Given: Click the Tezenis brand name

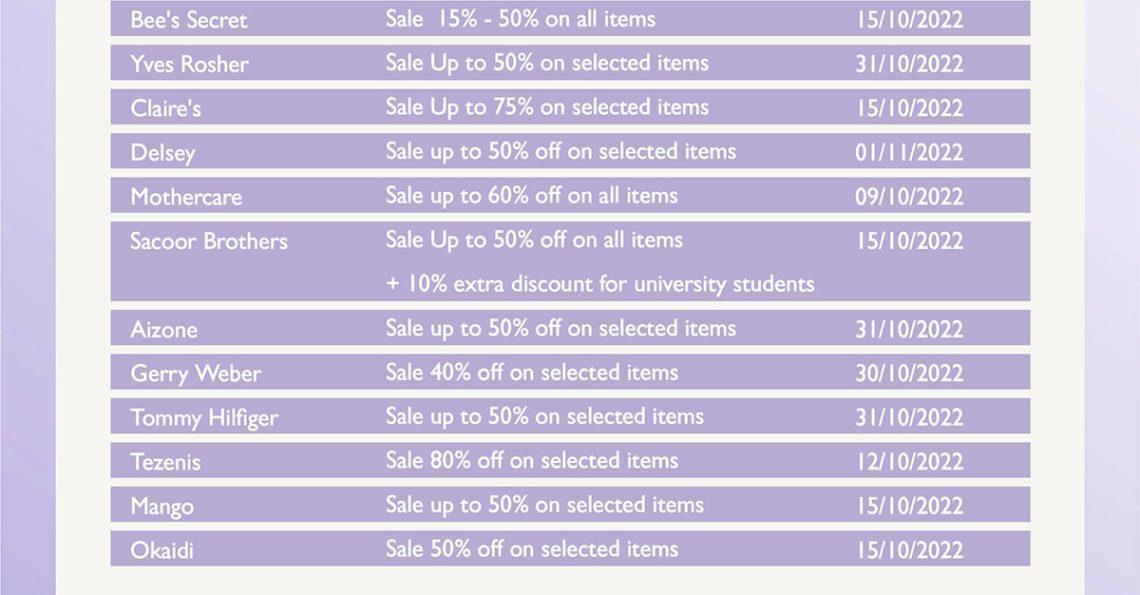Looking at the screenshot, I should click(x=165, y=462).
